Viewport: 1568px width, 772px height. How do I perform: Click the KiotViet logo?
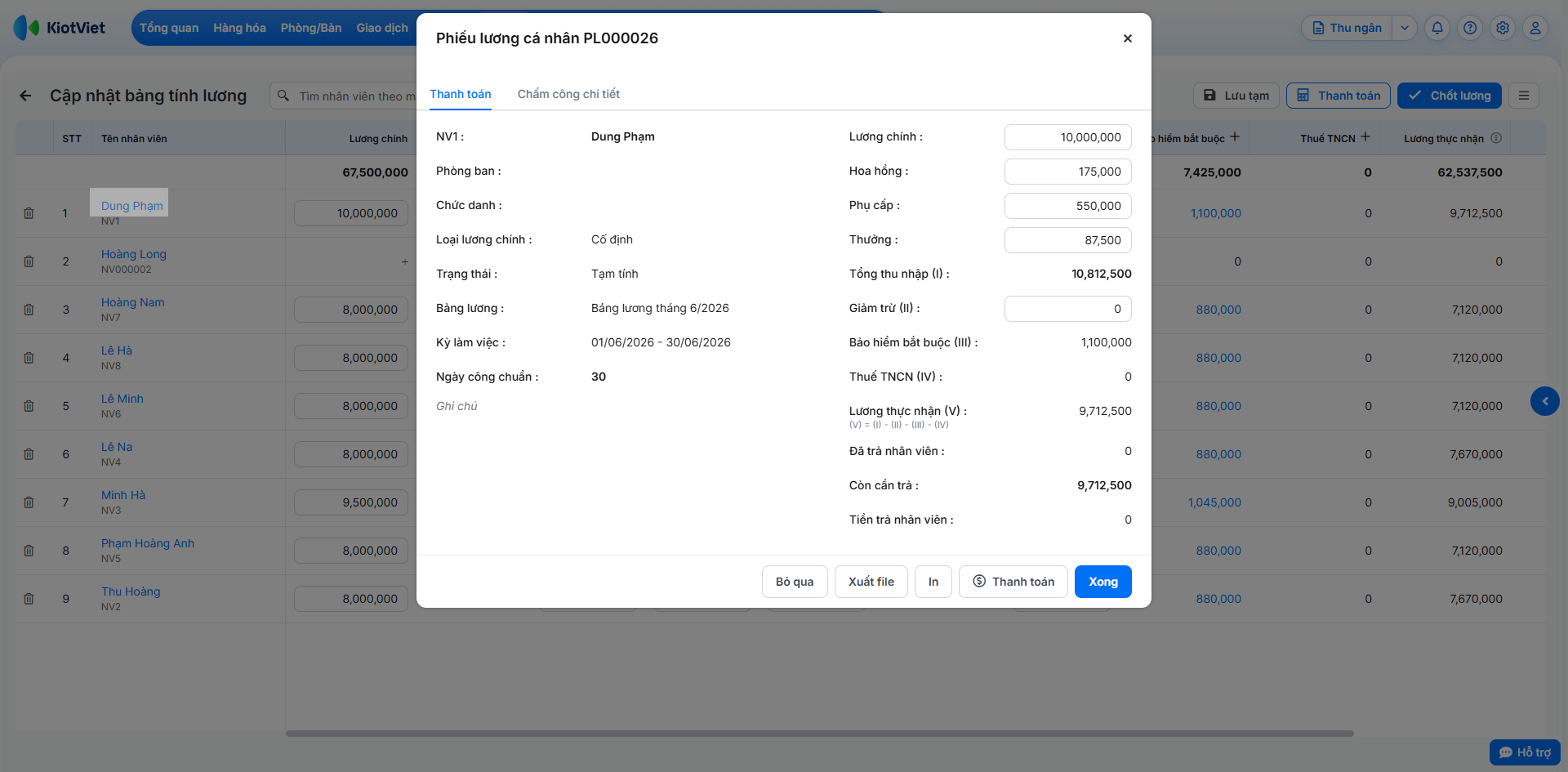coord(60,28)
